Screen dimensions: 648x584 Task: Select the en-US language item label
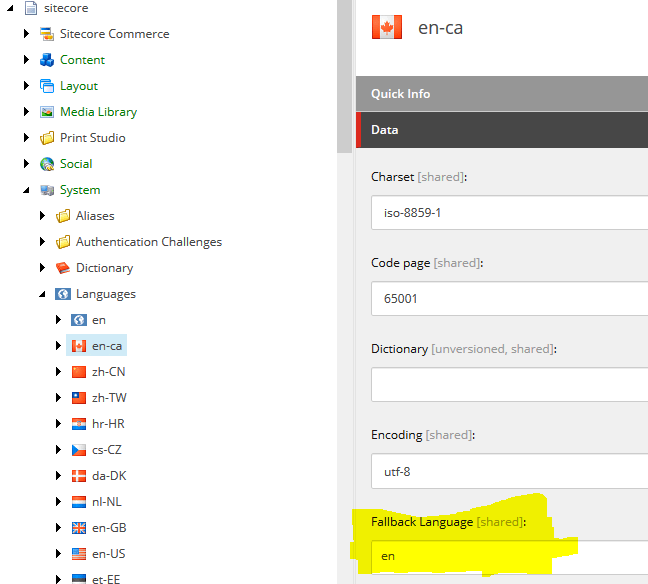click(108, 554)
